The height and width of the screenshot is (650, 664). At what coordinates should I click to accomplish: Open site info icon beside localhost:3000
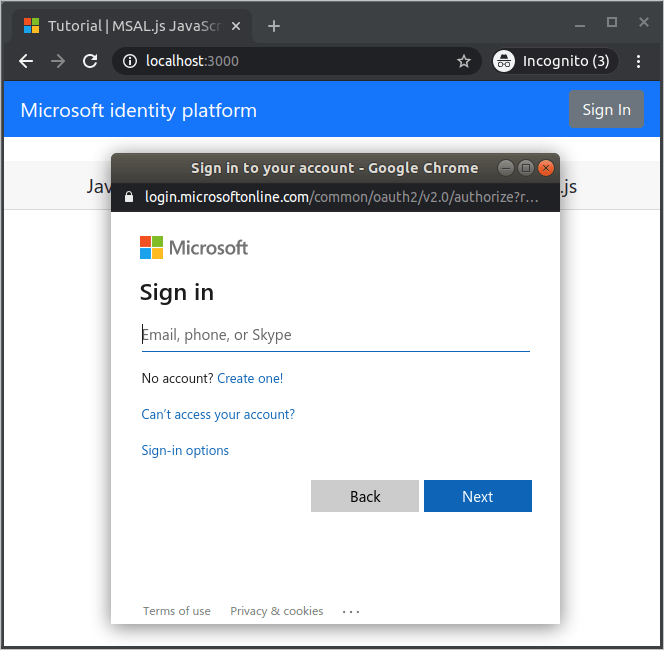pyautogui.click(x=130, y=61)
